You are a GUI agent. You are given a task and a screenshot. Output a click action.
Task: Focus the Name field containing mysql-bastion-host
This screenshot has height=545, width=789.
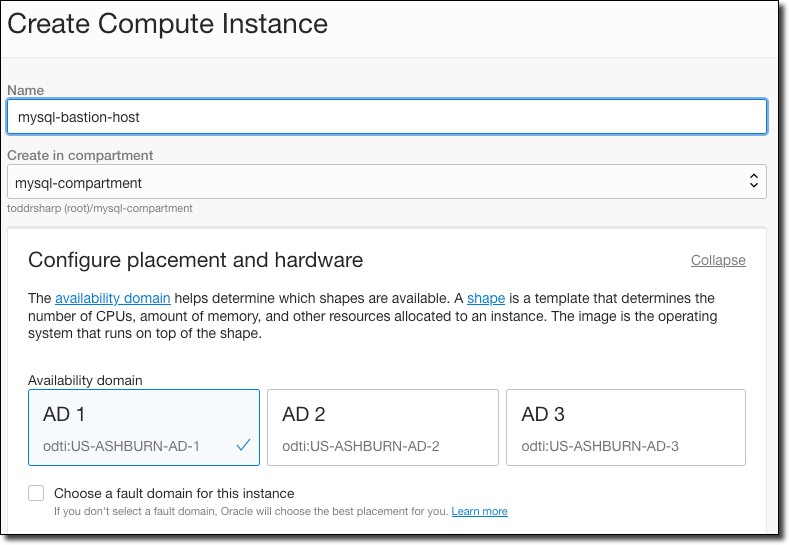386,116
